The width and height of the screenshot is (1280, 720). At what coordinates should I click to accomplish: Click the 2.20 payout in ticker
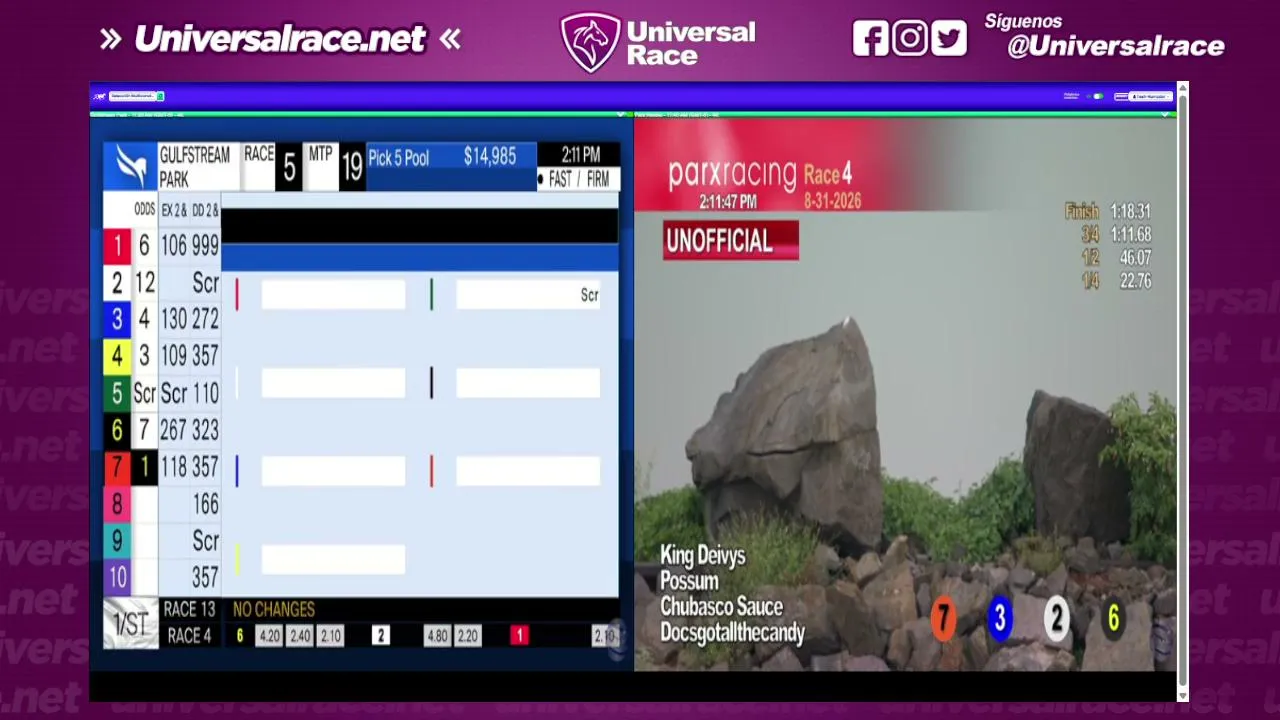(x=467, y=636)
